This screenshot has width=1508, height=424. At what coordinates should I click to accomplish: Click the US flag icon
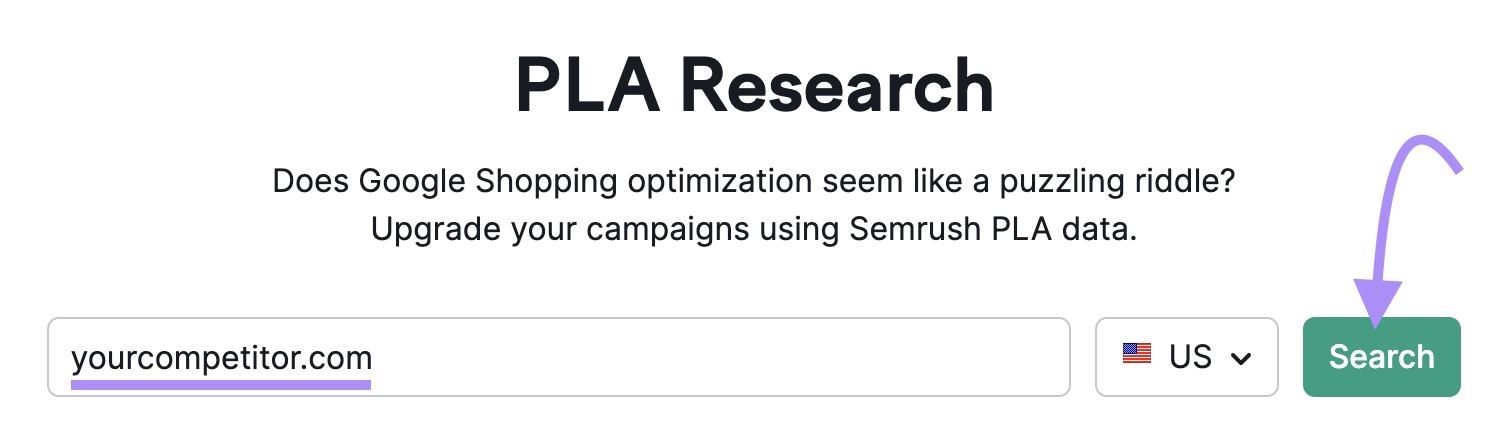[x=1137, y=354]
